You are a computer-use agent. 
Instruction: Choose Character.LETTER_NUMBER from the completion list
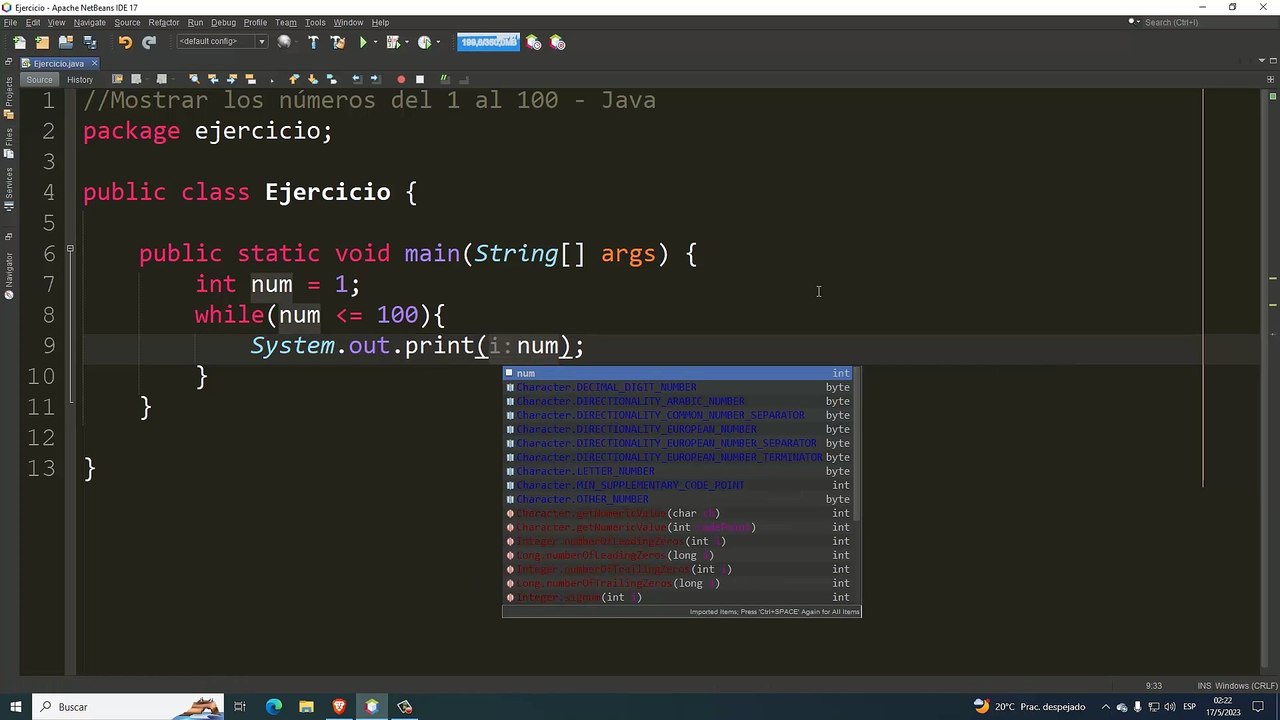click(680, 471)
